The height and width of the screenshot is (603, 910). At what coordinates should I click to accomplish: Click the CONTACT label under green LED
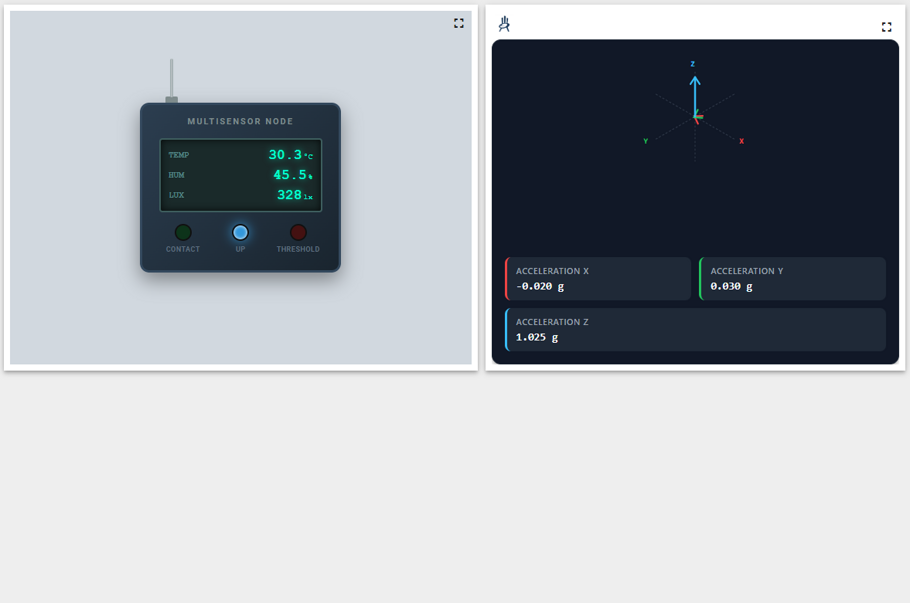coord(183,249)
